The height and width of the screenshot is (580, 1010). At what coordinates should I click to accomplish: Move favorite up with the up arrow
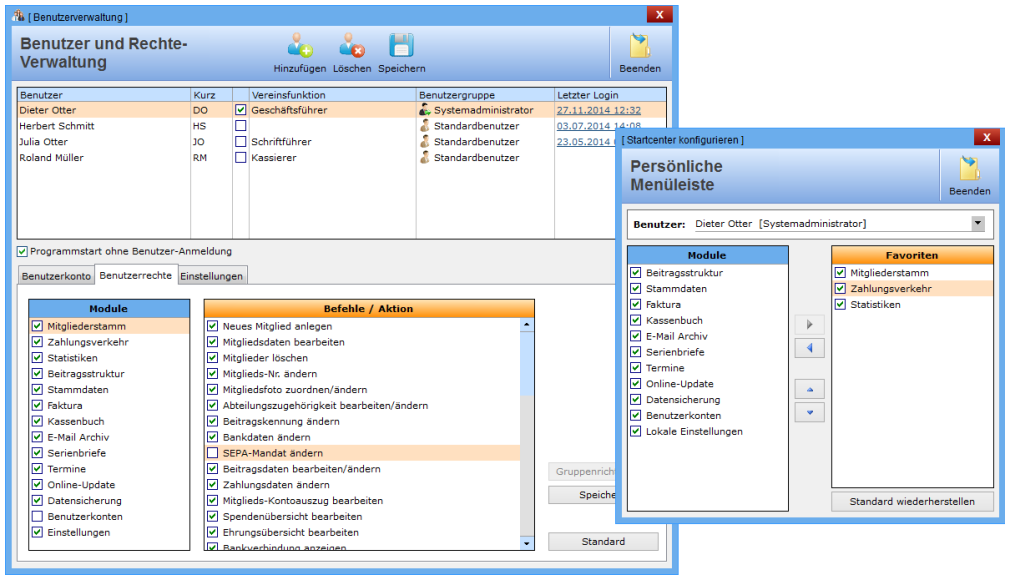click(x=809, y=389)
